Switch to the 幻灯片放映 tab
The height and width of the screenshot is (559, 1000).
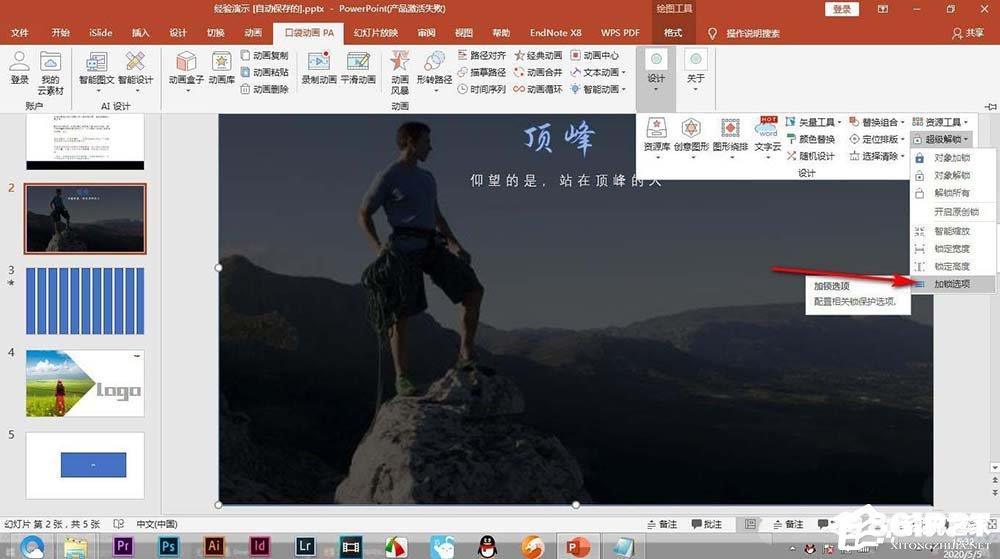376,33
